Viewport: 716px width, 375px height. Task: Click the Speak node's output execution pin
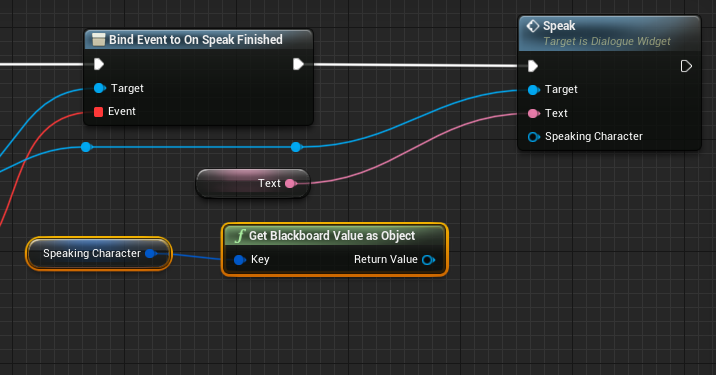click(x=686, y=66)
